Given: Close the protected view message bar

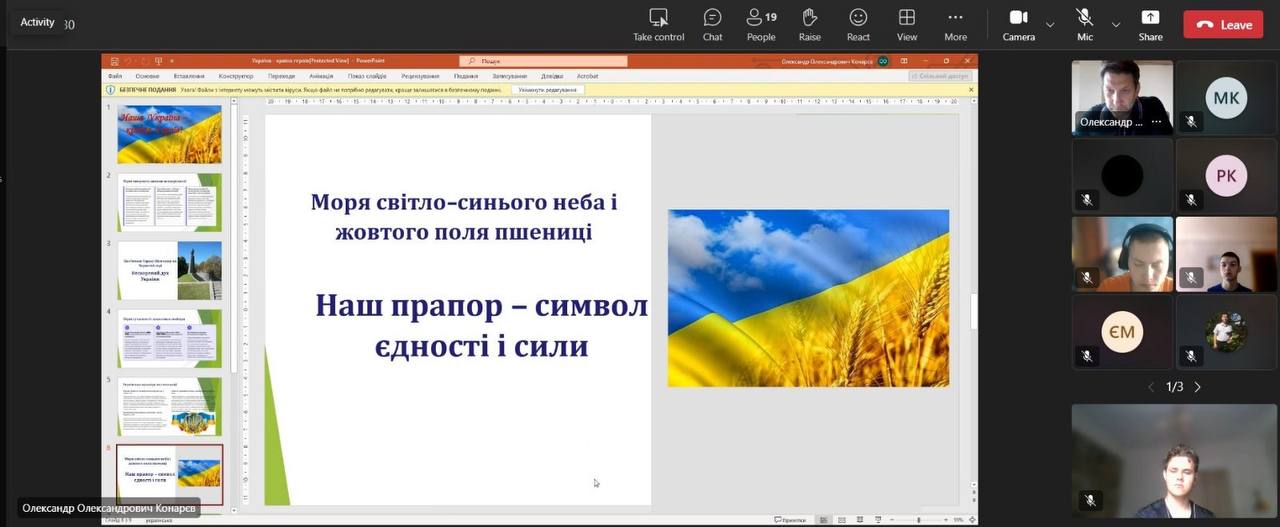Looking at the screenshot, I should 969,90.
